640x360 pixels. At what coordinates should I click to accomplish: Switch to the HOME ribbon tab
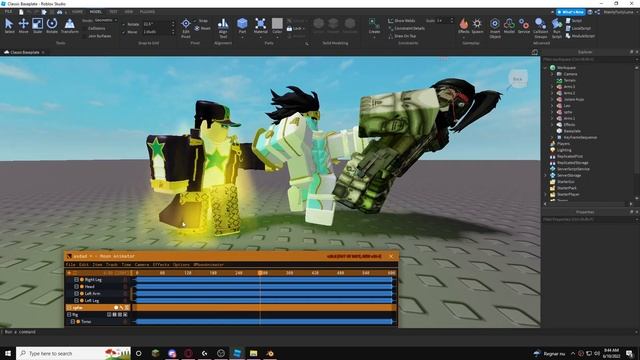pos(77,12)
